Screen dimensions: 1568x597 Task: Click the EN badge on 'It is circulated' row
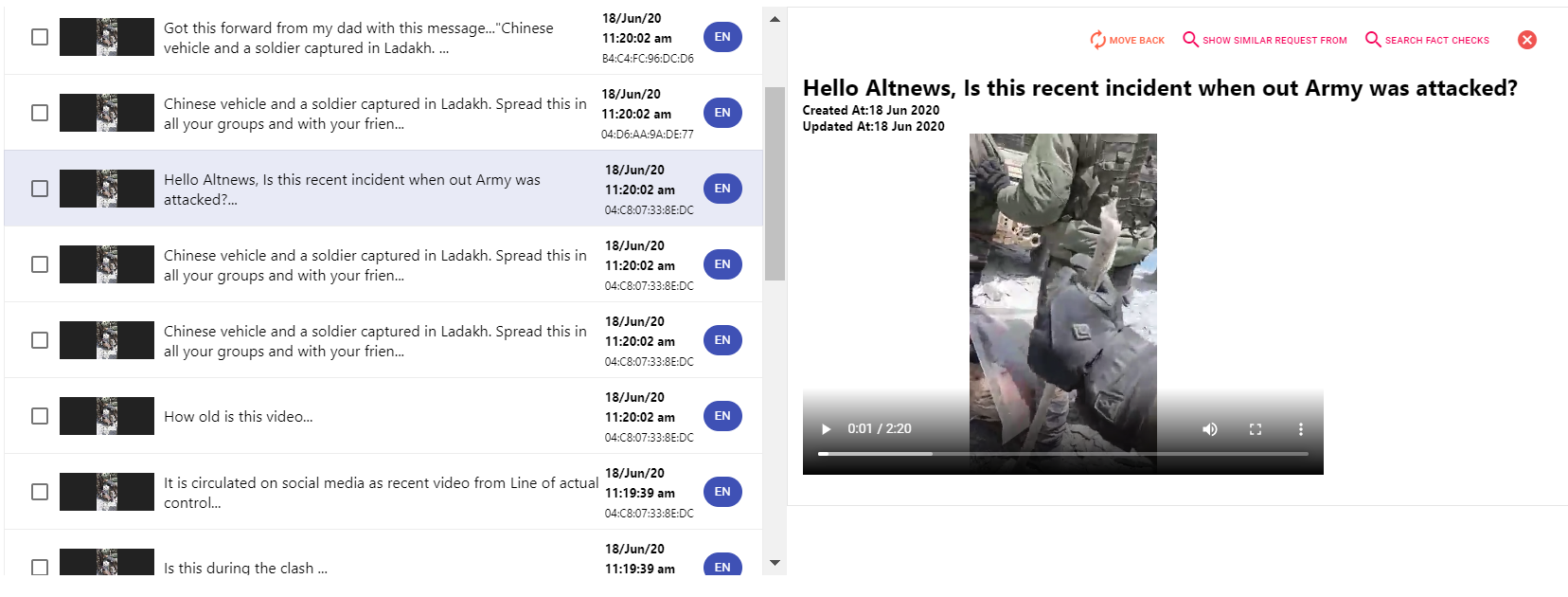[x=722, y=492]
